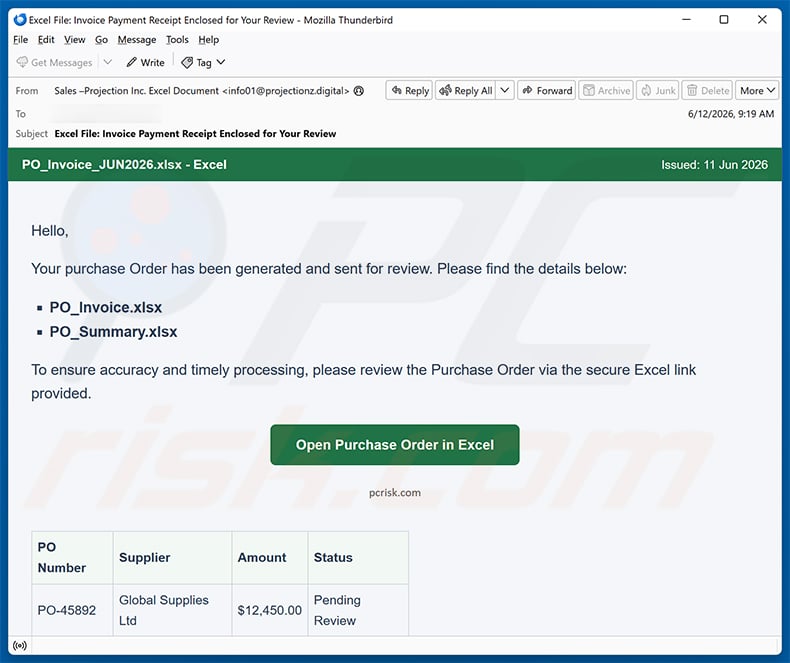Image resolution: width=790 pixels, height=663 pixels.
Task: Click the $12,450.00 amount cell
Action: [270, 610]
